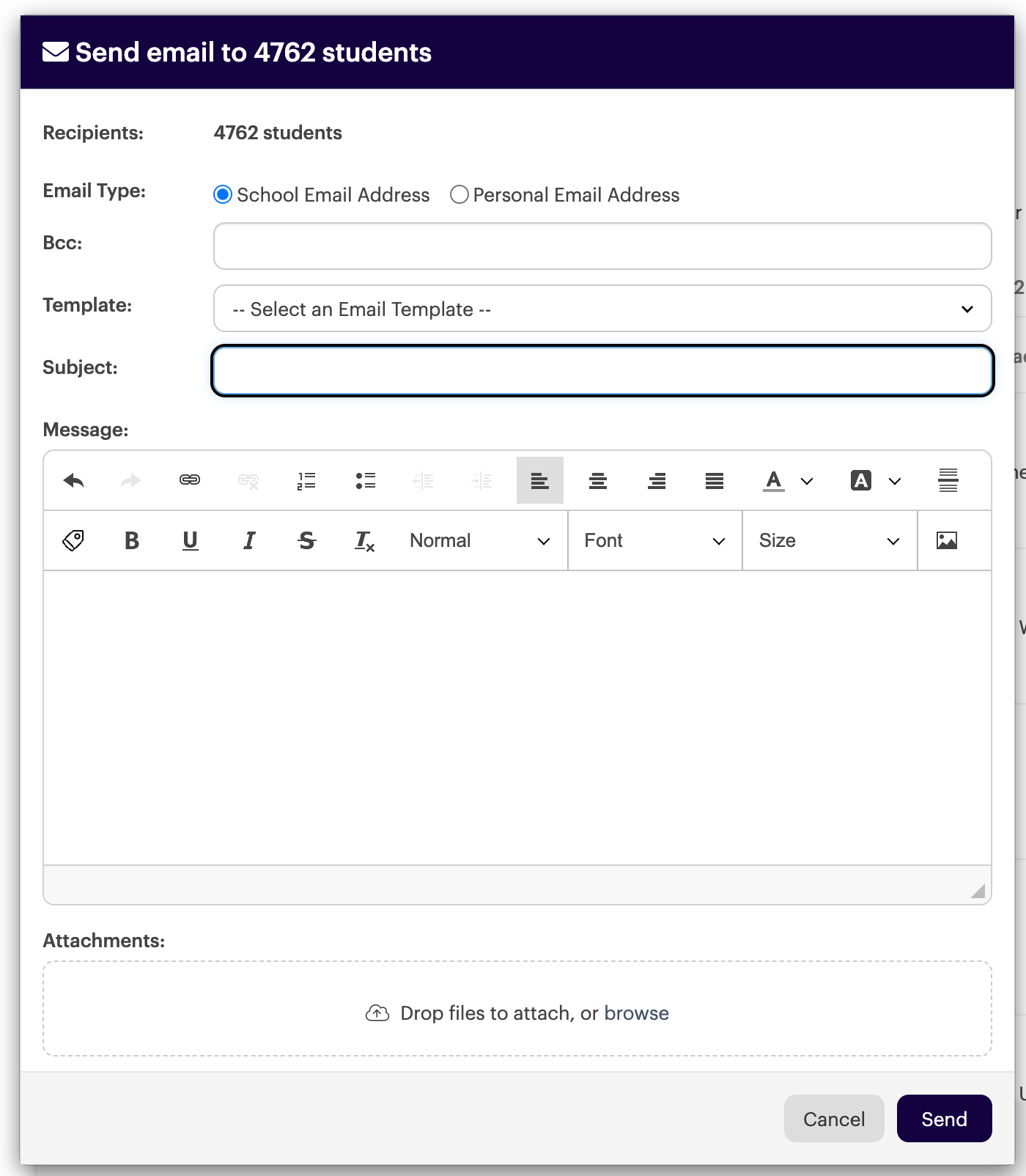Click into the Bcc field
The image size is (1026, 1176).
602,246
